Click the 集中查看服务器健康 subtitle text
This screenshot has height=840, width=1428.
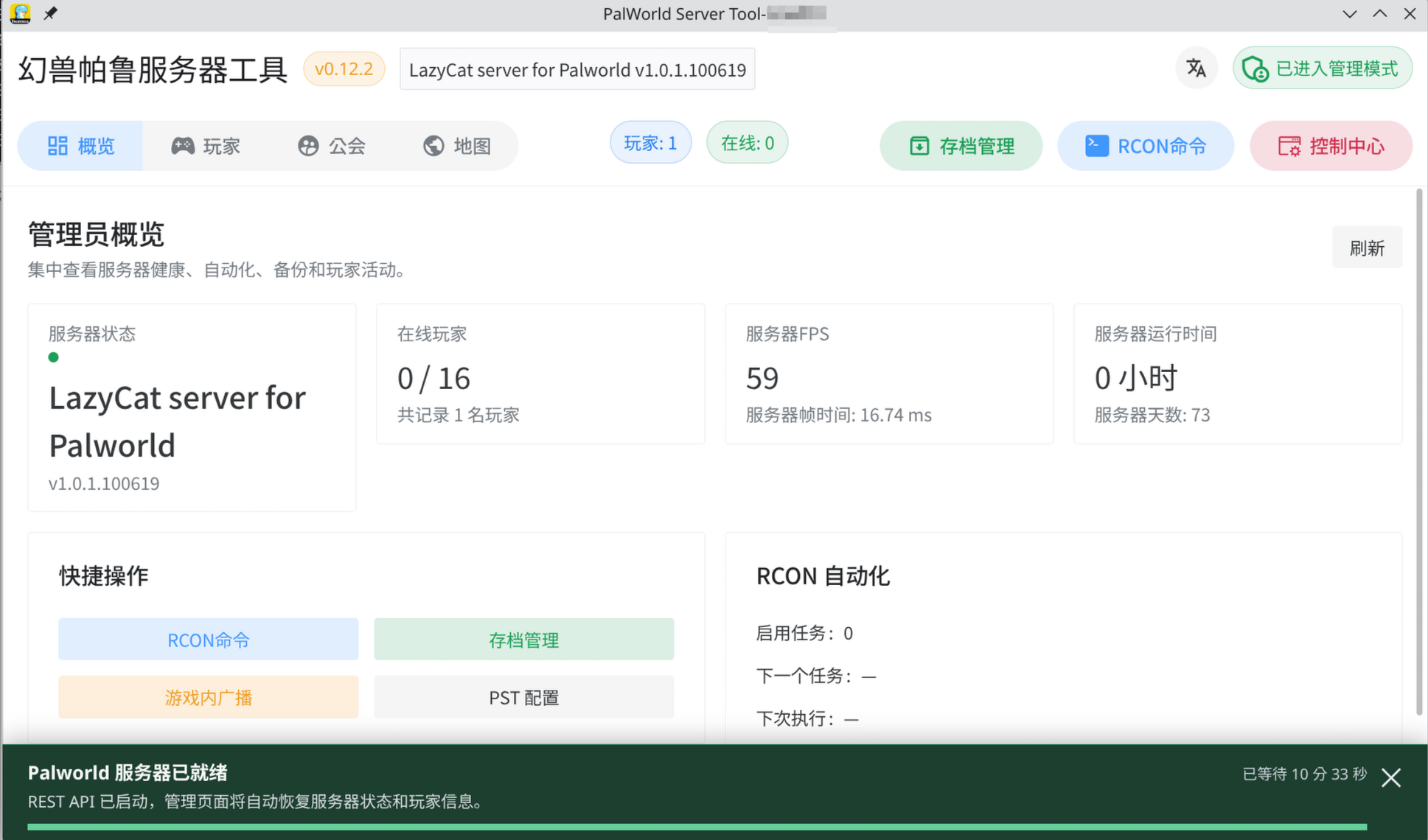pos(218,270)
